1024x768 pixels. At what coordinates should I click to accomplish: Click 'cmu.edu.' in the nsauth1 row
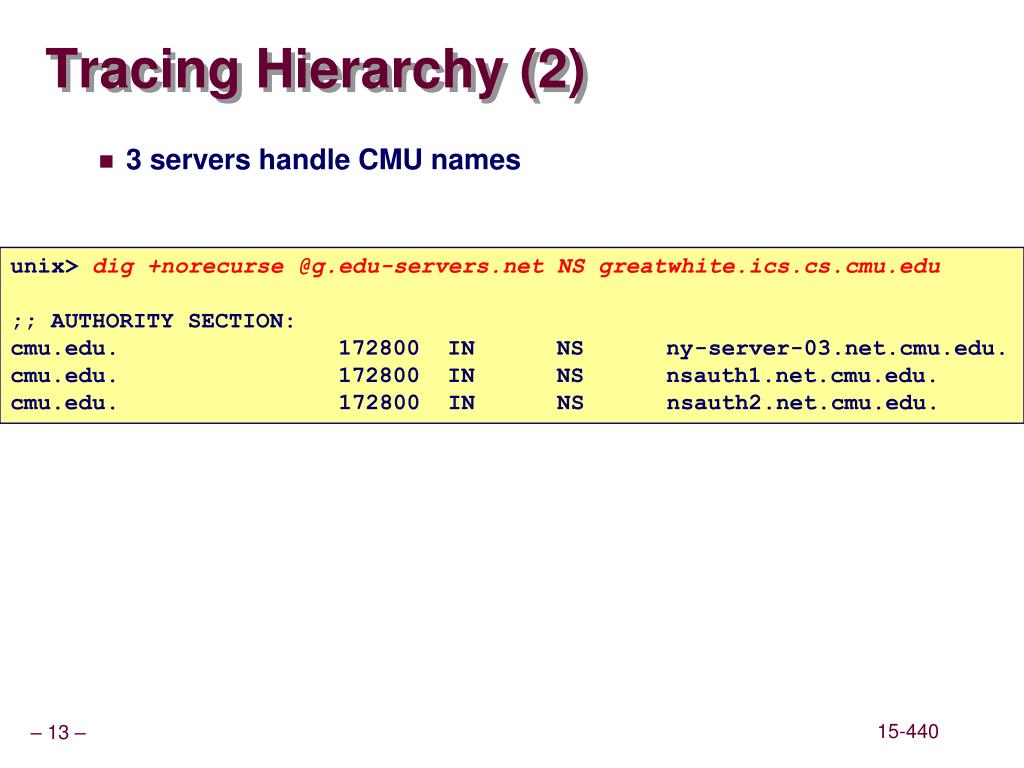tap(64, 376)
